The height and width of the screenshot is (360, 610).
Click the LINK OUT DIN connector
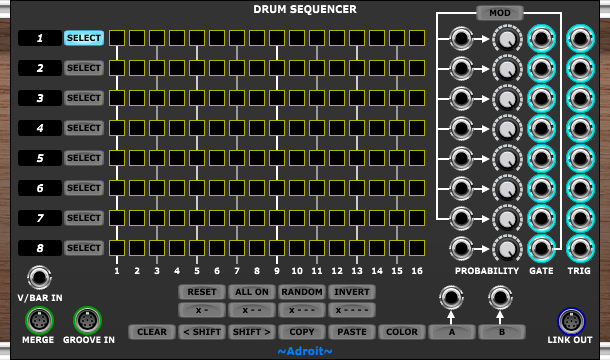[x=571, y=321]
